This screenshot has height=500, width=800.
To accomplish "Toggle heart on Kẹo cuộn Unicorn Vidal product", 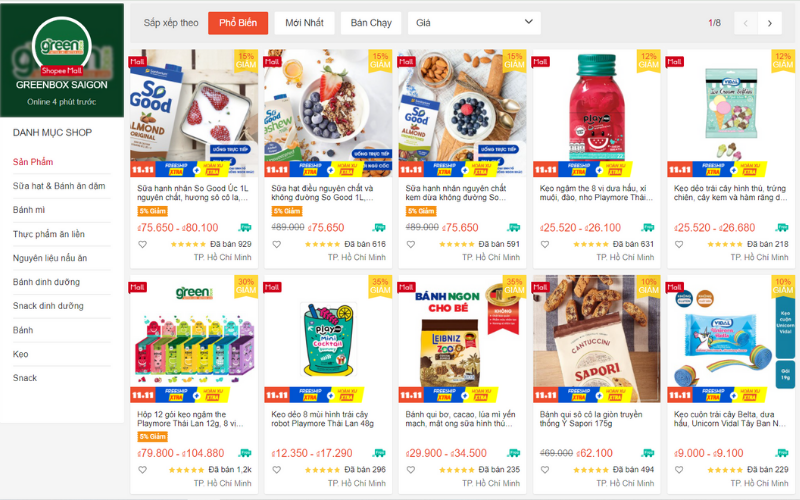I will pyautogui.click(x=679, y=470).
